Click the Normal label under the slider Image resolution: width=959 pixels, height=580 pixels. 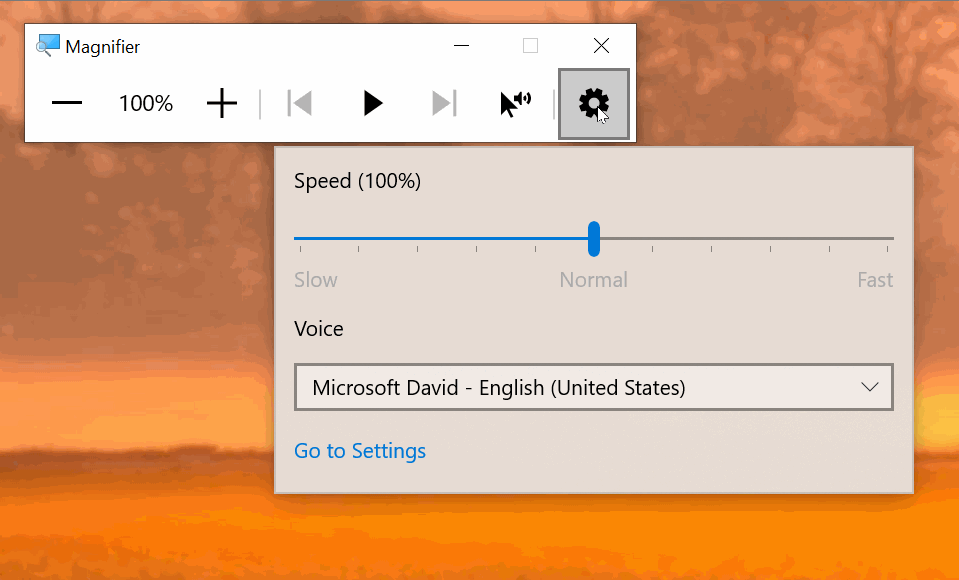[593, 280]
